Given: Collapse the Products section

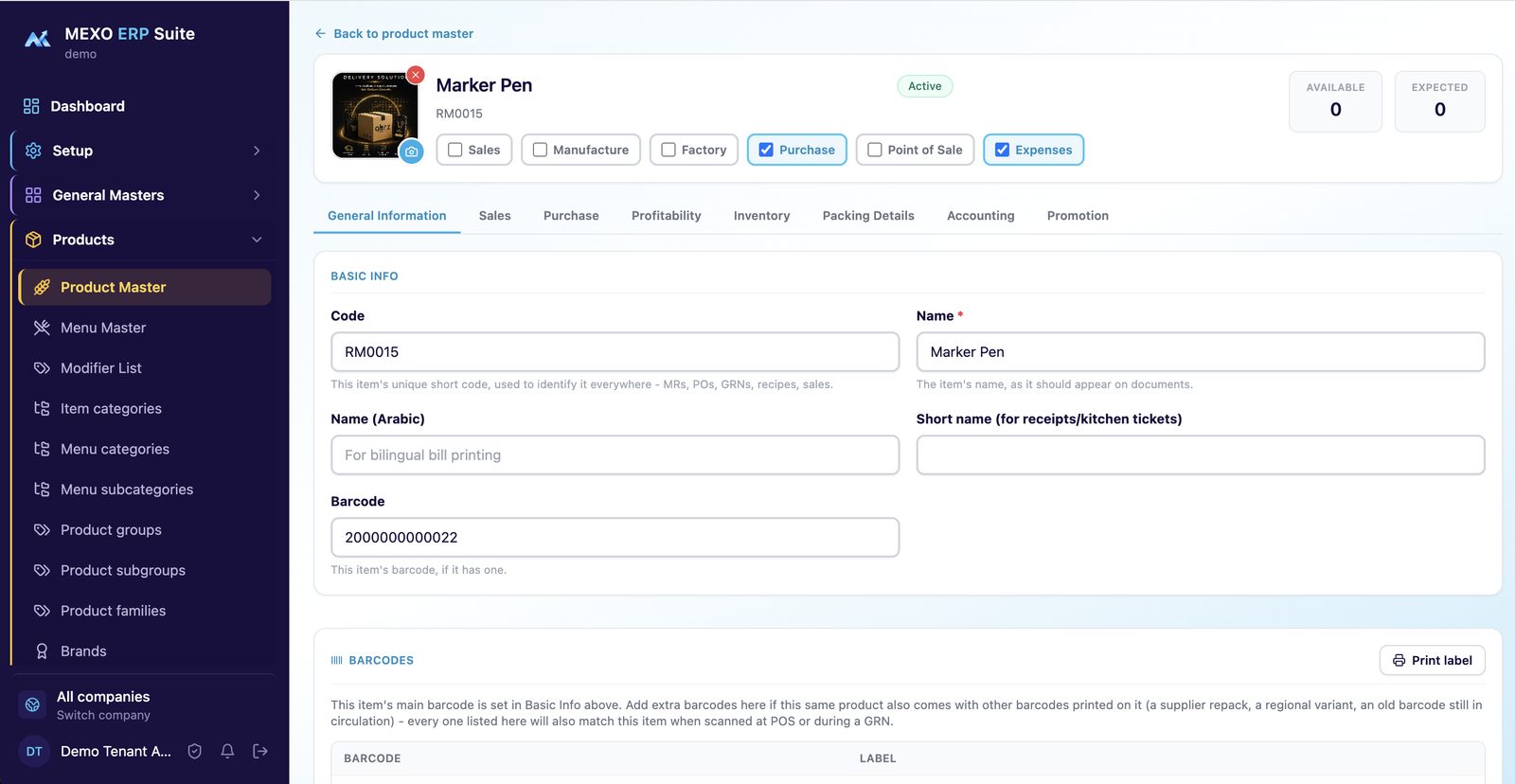Looking at the screenshot, I should click(143, 240).
